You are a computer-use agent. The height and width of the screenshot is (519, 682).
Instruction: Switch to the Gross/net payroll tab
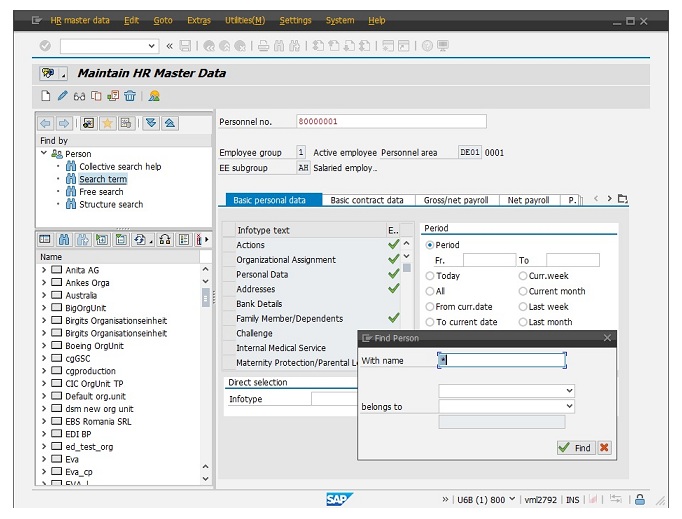click(x=456, y=200)
